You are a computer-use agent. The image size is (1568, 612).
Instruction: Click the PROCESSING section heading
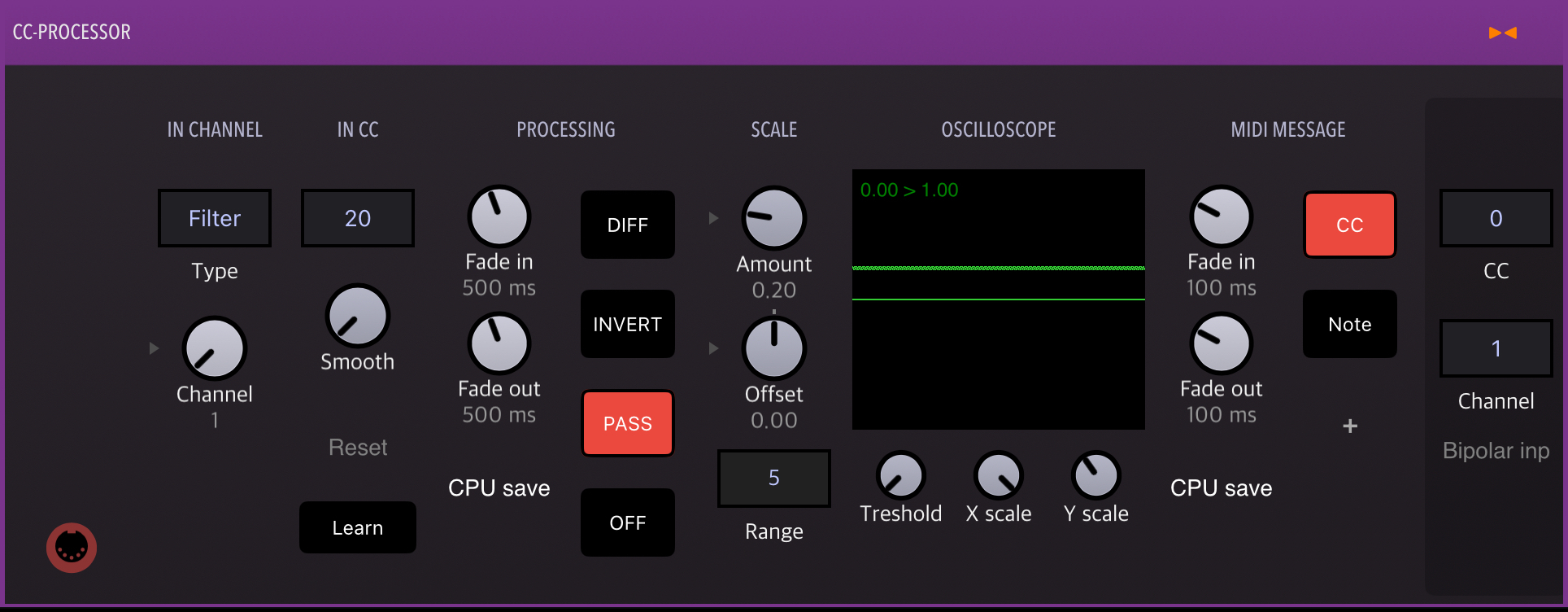pos(566,130)
